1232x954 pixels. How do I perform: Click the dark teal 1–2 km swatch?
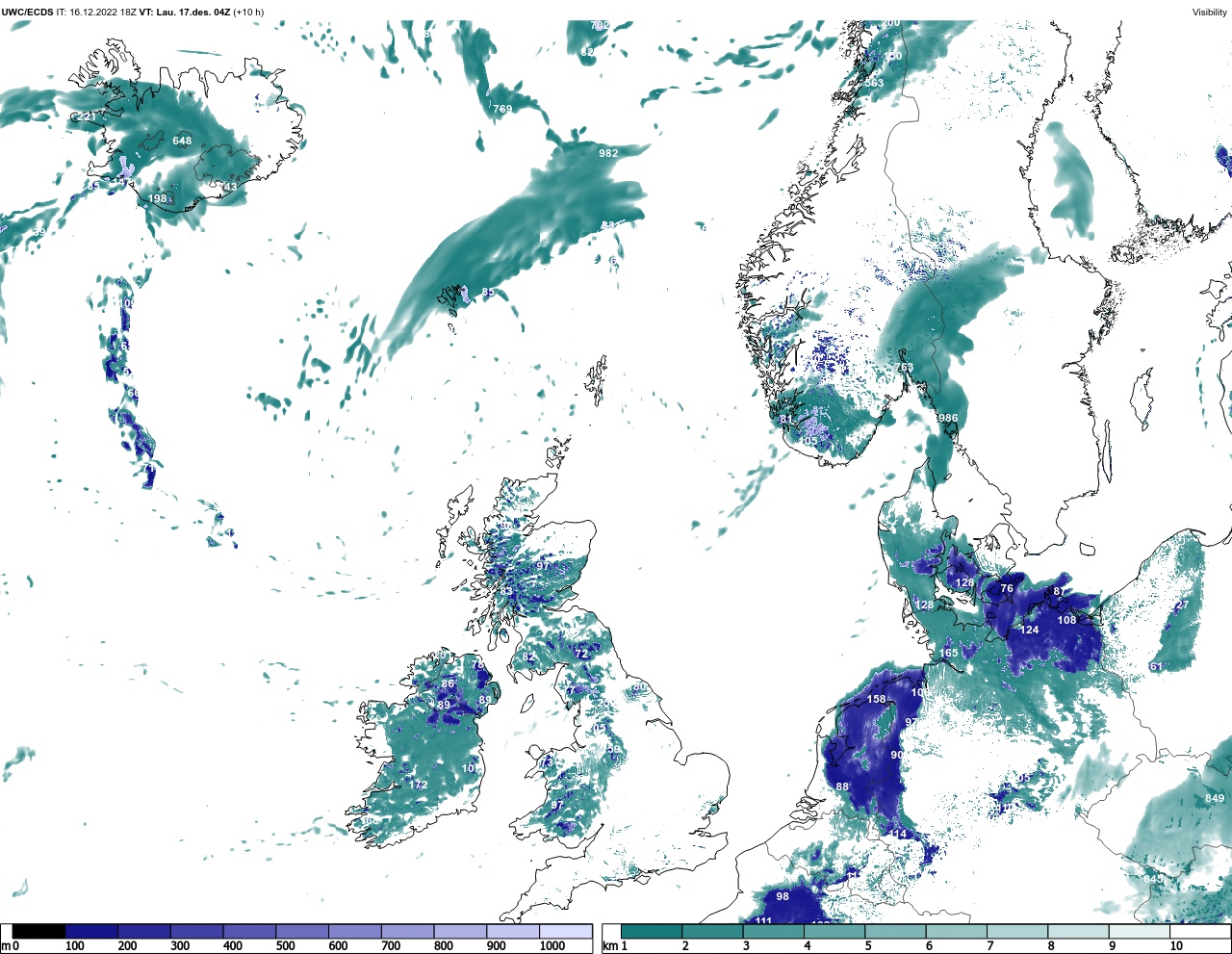tap(652, 931)
